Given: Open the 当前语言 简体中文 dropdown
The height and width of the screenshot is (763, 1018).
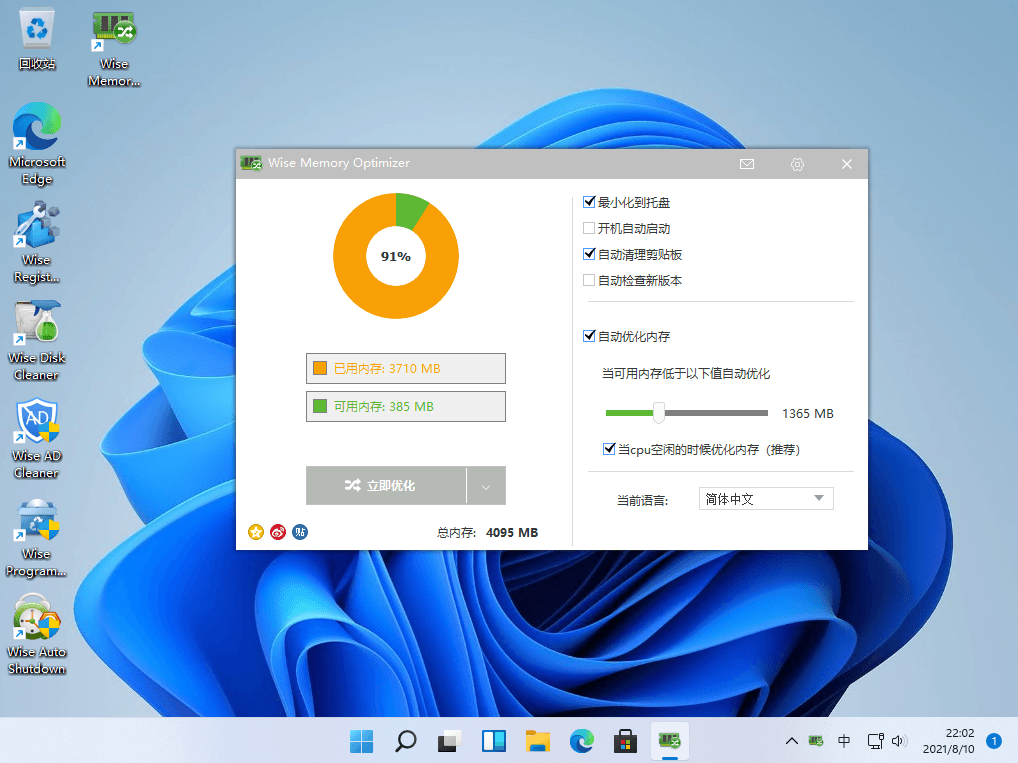Looking at the screenshot, I should click(x=766, y=499).
